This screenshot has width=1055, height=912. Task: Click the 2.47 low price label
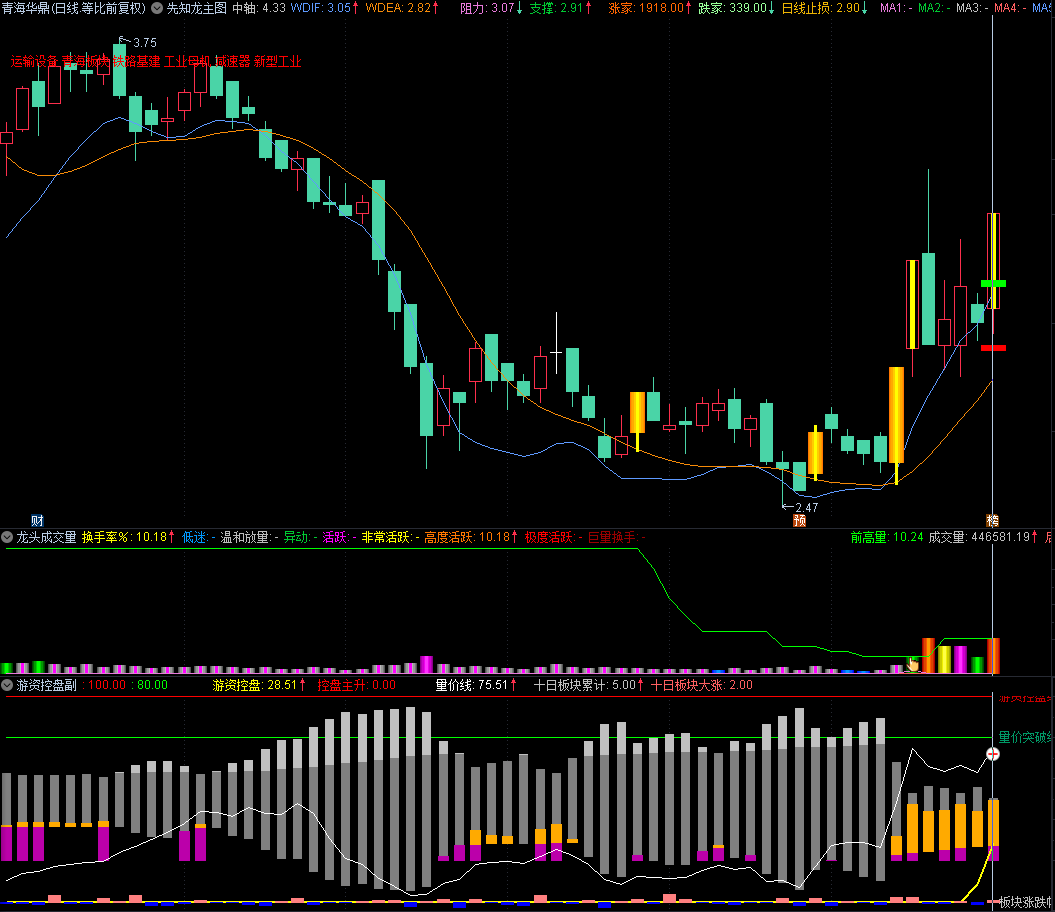point(806,508)
